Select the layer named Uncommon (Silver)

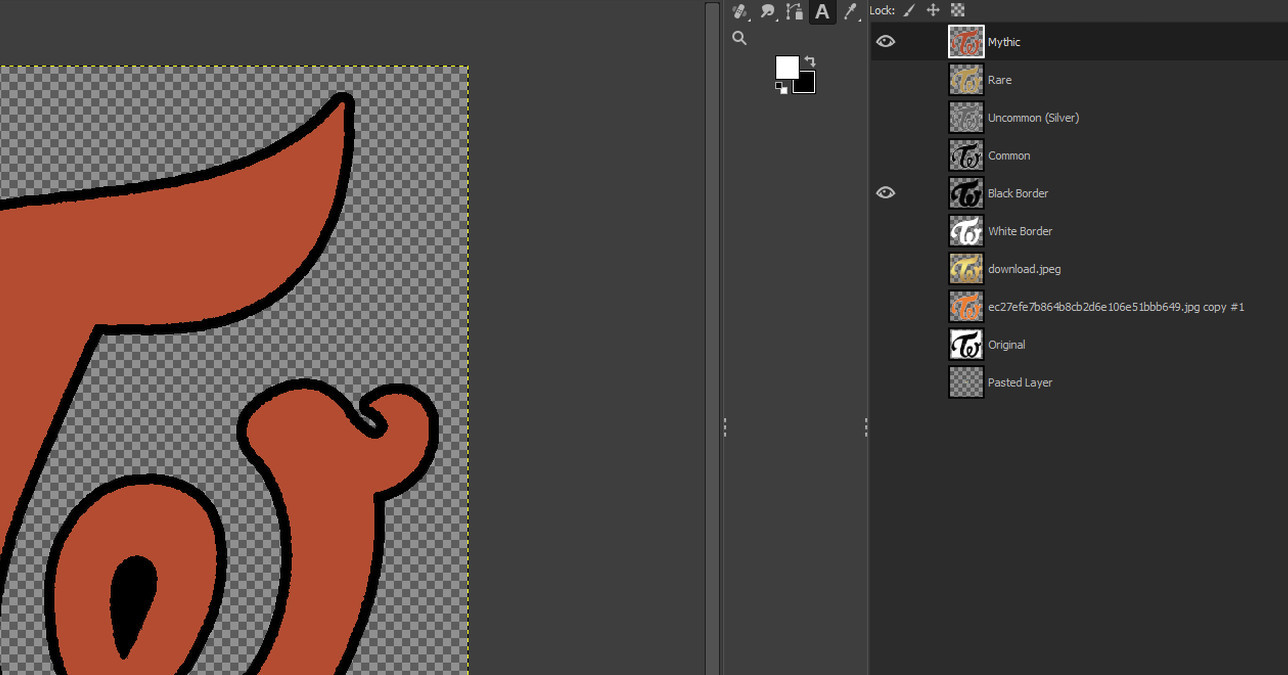tap(1033, 118)
